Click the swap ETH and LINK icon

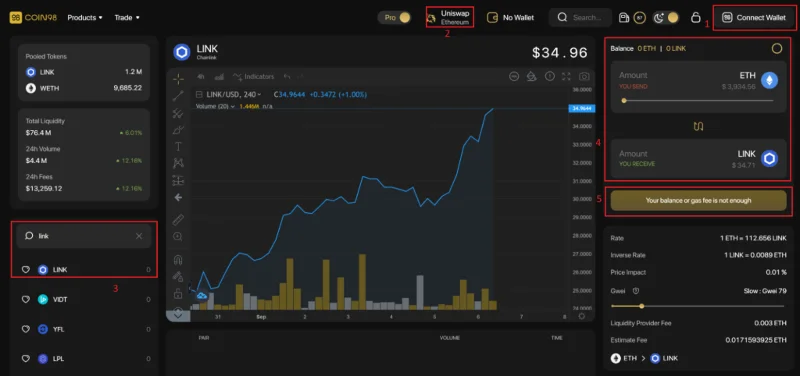[x=698, y=127]
